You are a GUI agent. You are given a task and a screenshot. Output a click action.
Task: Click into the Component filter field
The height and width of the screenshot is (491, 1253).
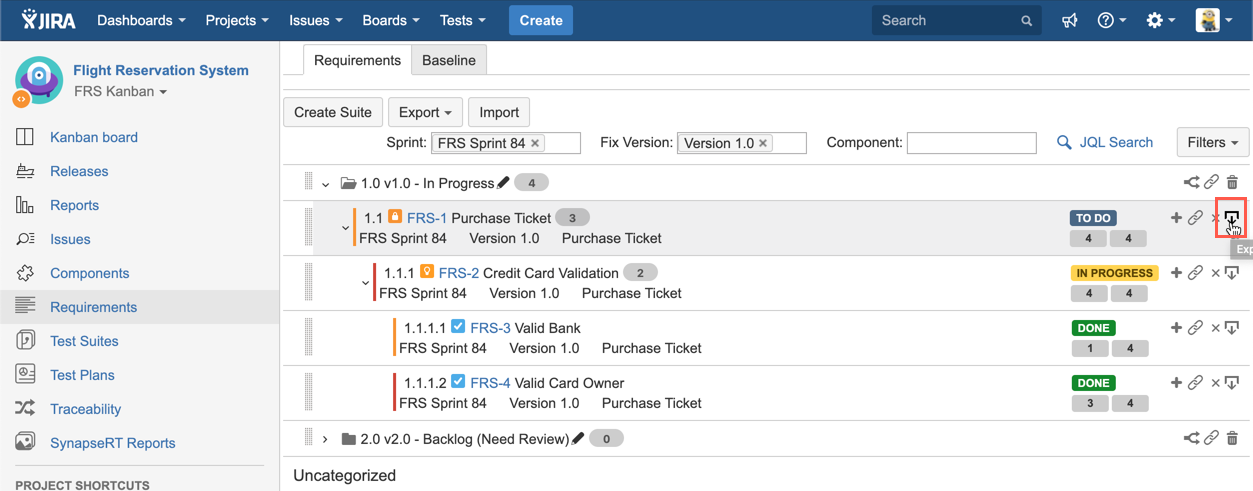click(x=970, y=144)
